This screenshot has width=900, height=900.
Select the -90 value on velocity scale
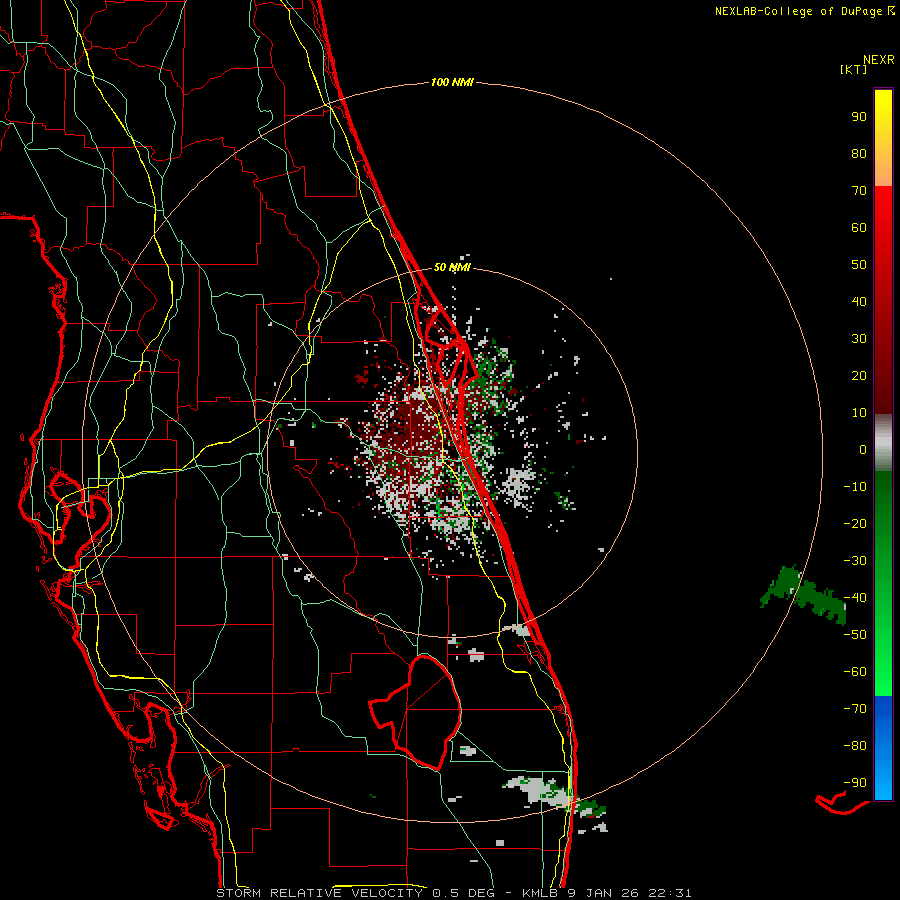[855, 783]
